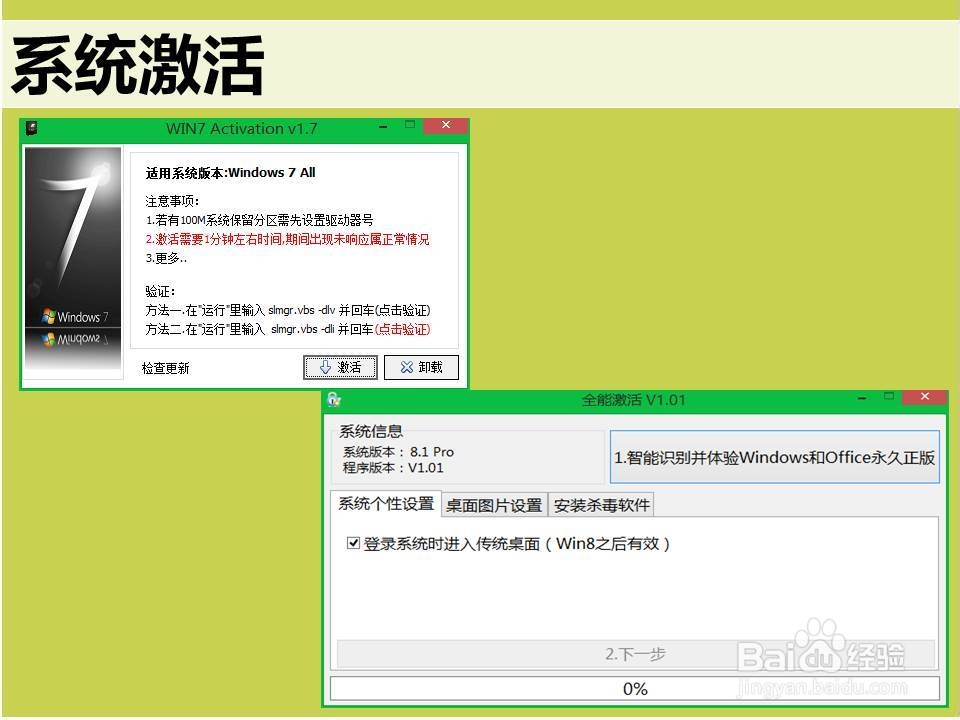Click 适用系统版本:Windows 7 All heading

click(230, 173)
